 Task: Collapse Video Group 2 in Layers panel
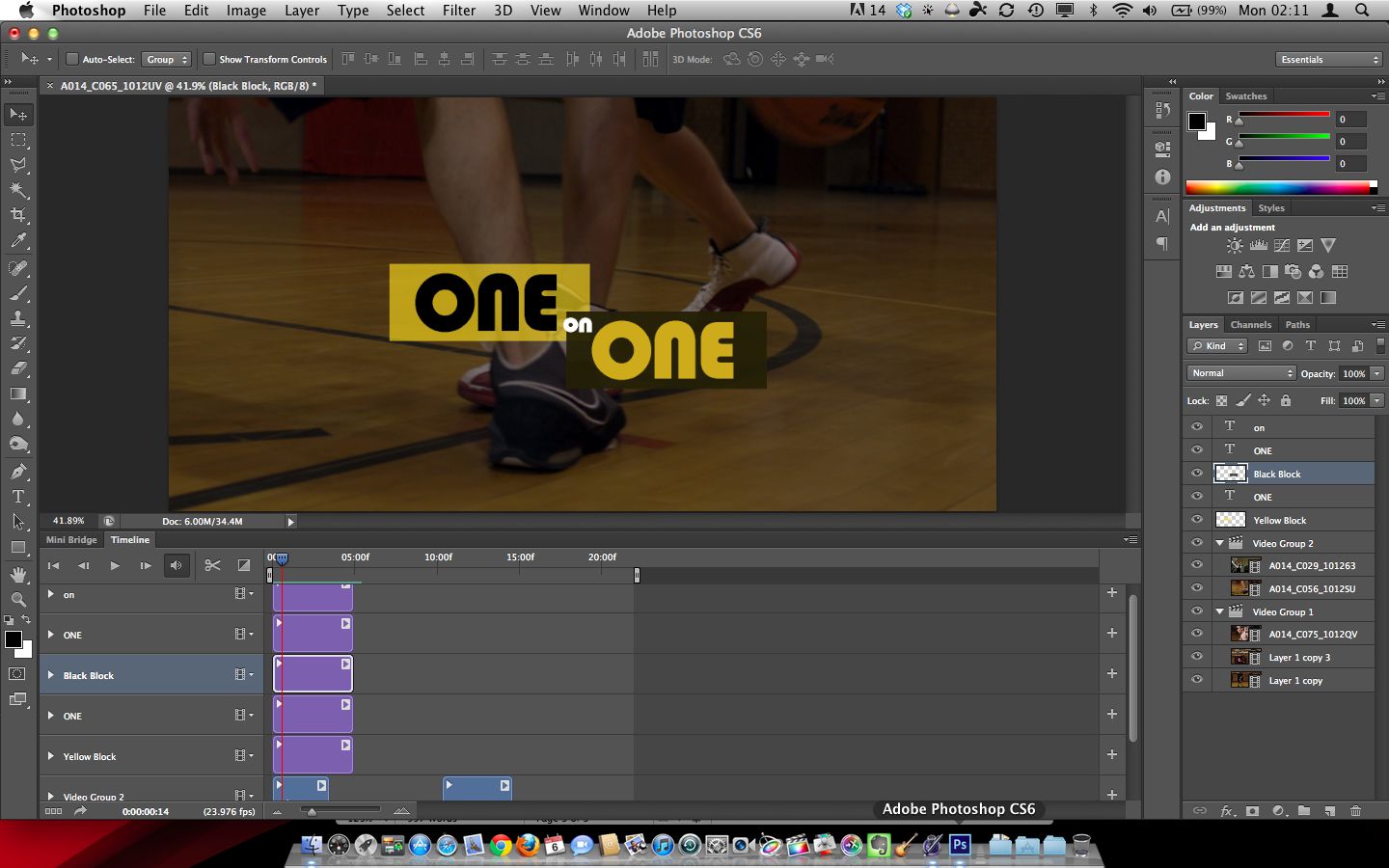click(1219, 543)
